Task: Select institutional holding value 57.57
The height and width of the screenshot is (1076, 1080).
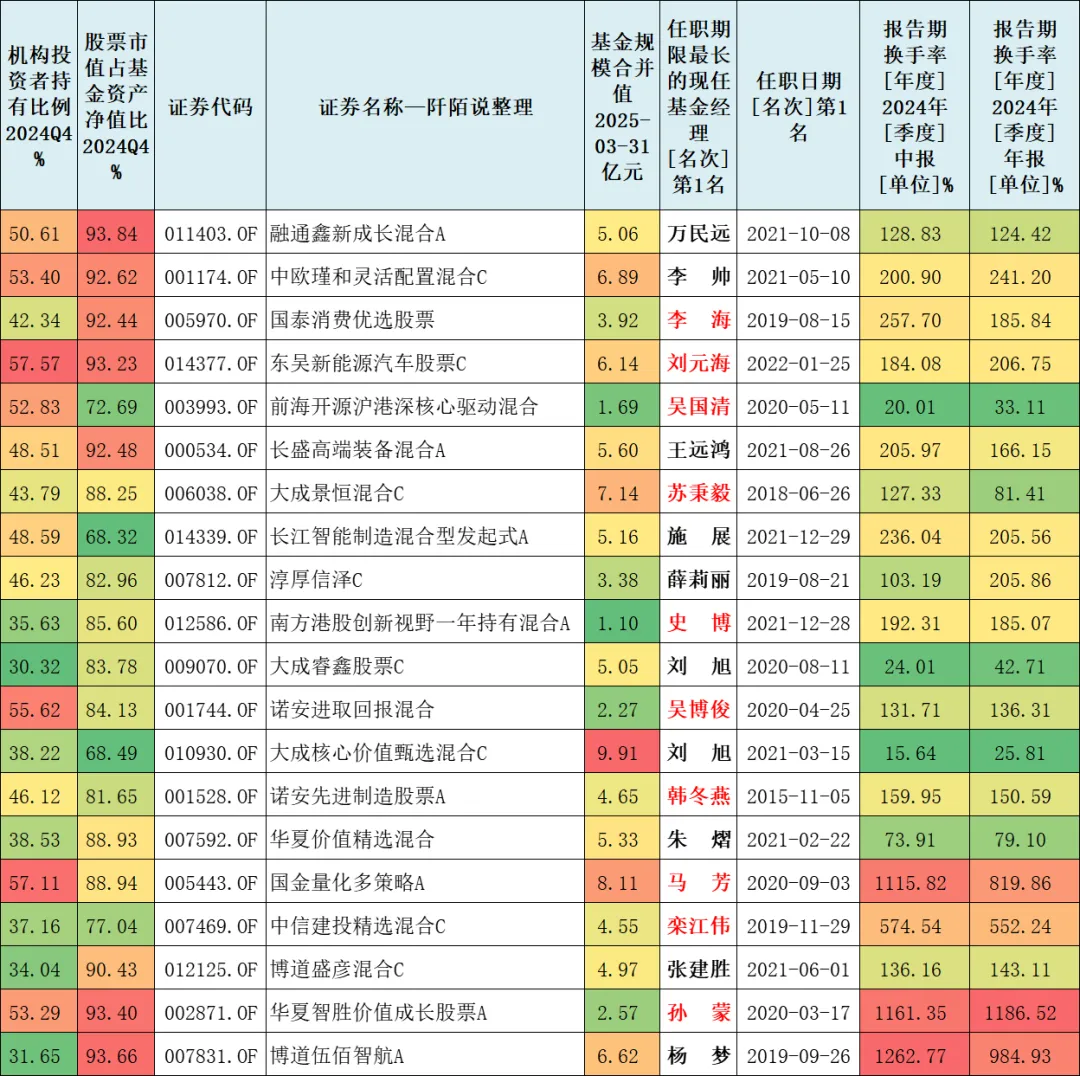Action: (34, 364)
